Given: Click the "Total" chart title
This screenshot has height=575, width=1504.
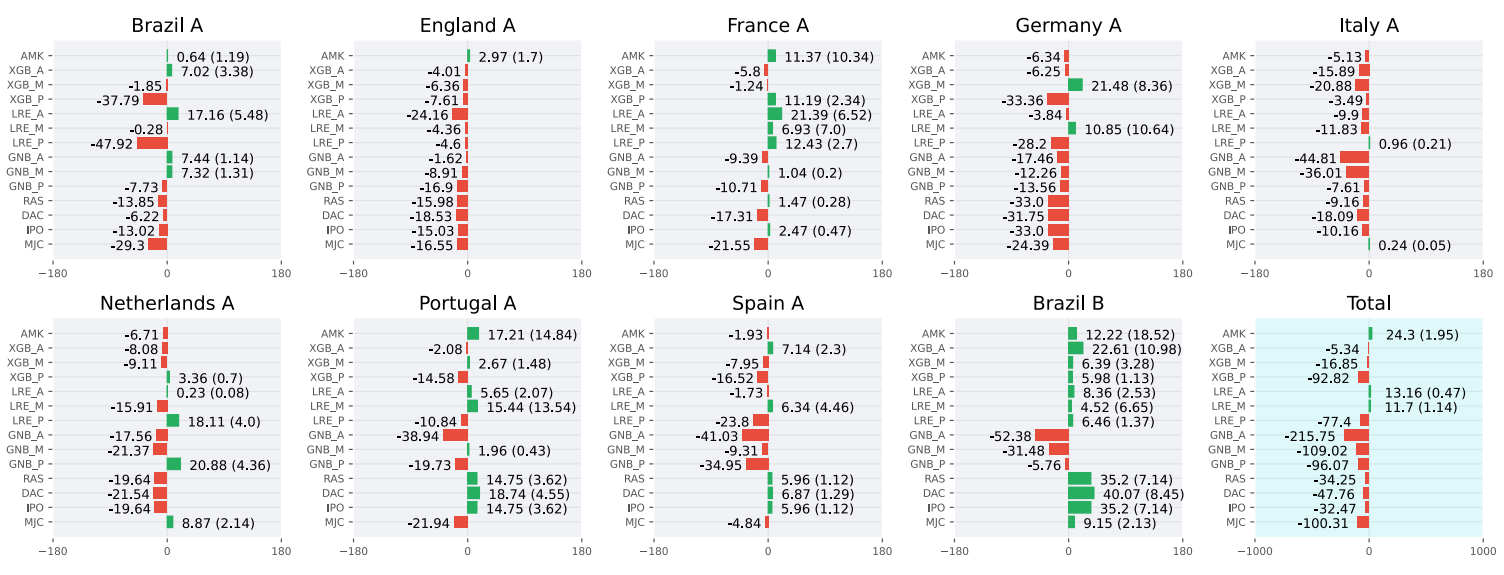Looking at the screenshot, I should click(x=1369, y=303).
